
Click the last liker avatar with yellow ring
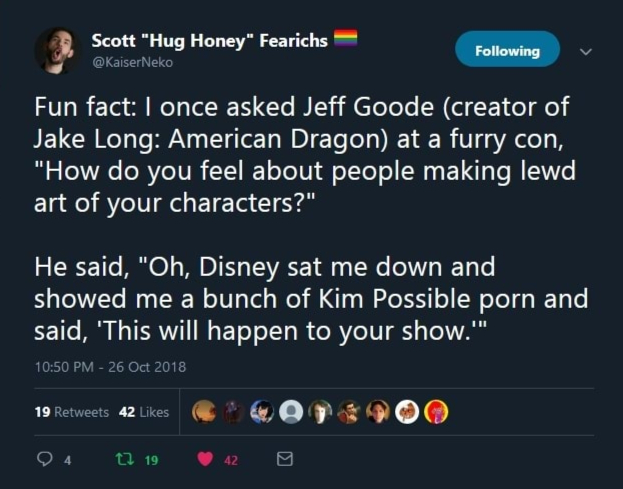pyautogui.click(x=436, y=412)
